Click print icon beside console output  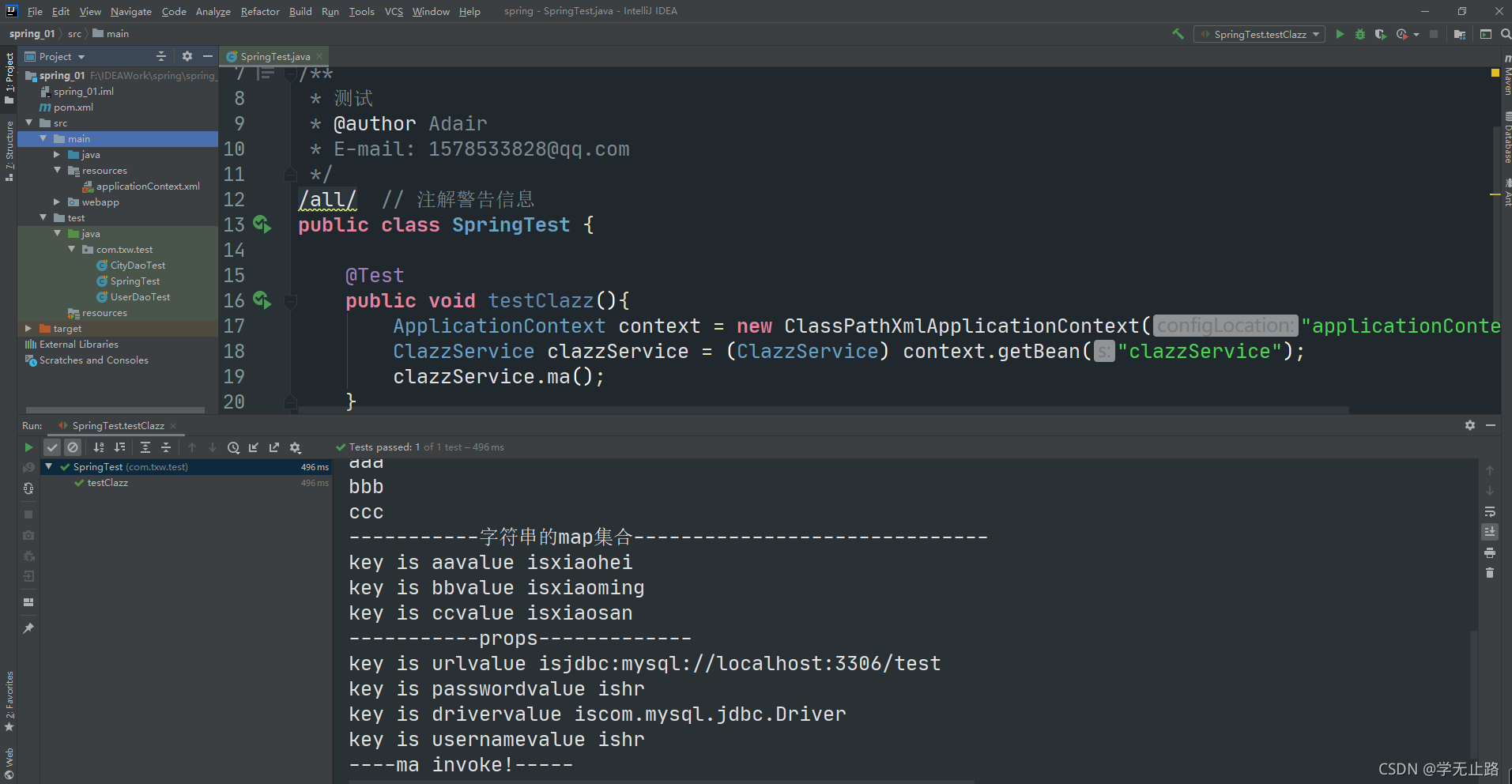coord(1490,552)
